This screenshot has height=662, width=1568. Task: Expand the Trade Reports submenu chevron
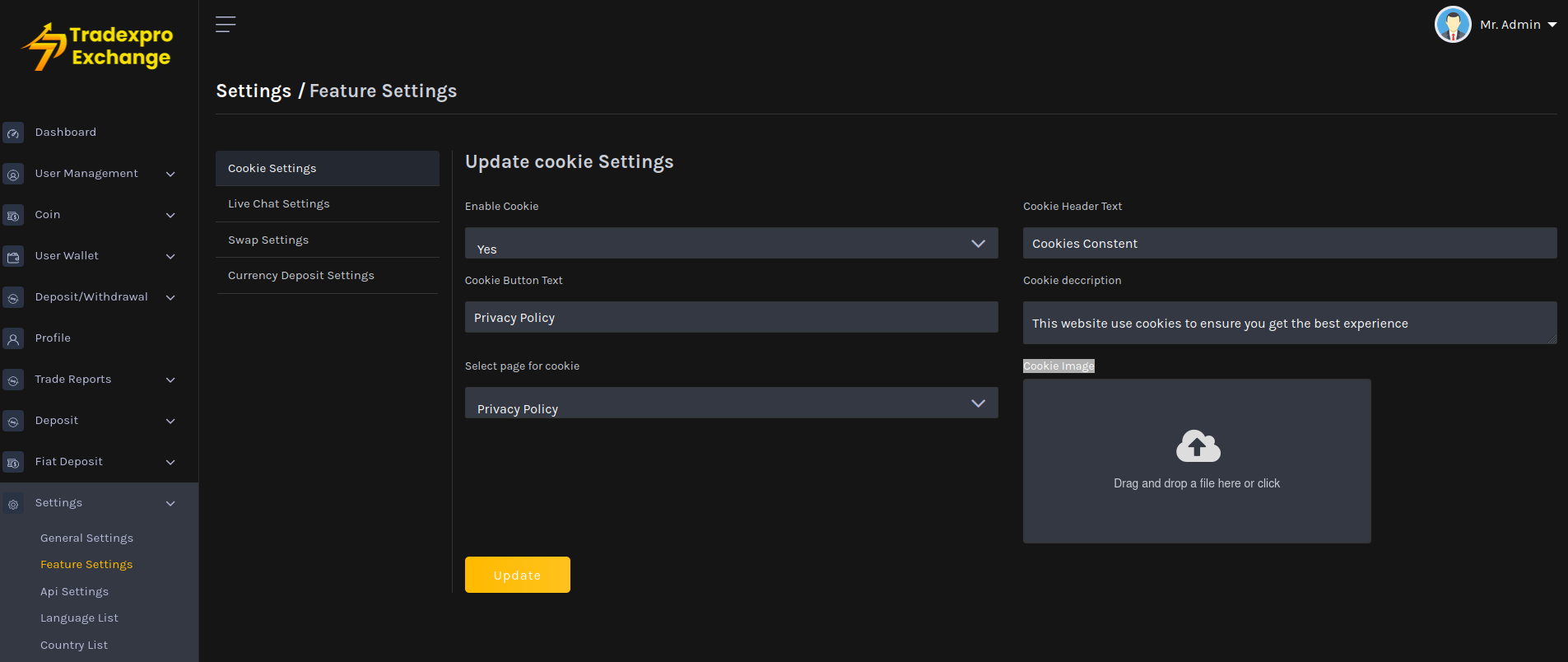pos(170,380)
